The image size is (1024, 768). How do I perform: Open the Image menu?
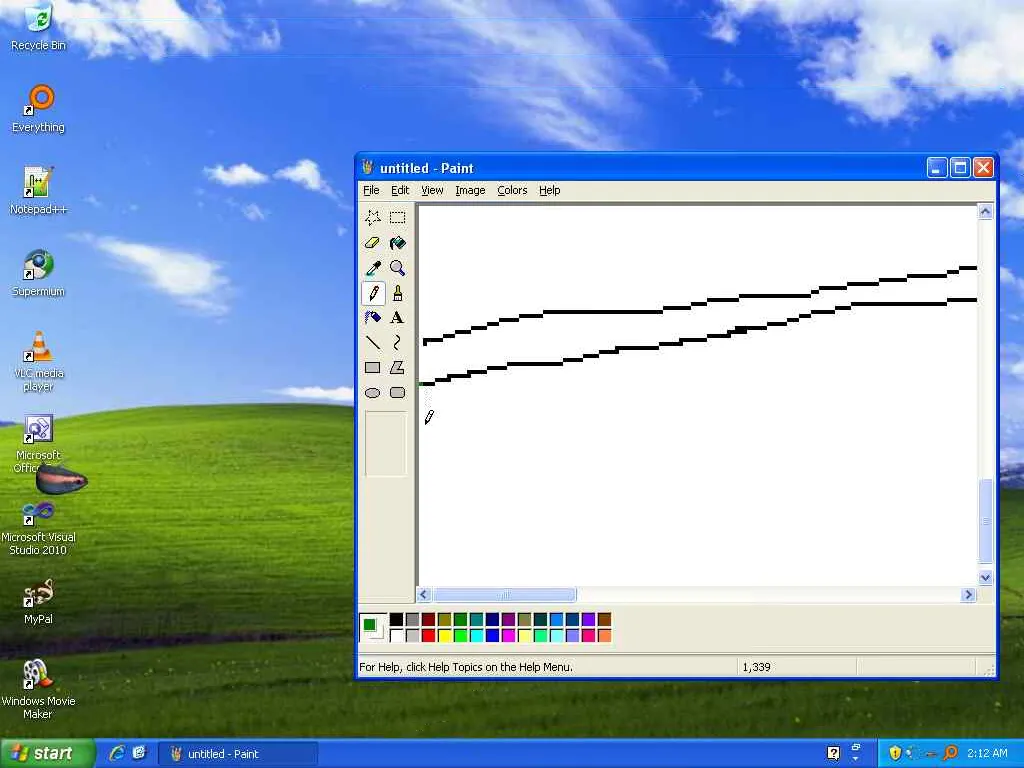470,190
